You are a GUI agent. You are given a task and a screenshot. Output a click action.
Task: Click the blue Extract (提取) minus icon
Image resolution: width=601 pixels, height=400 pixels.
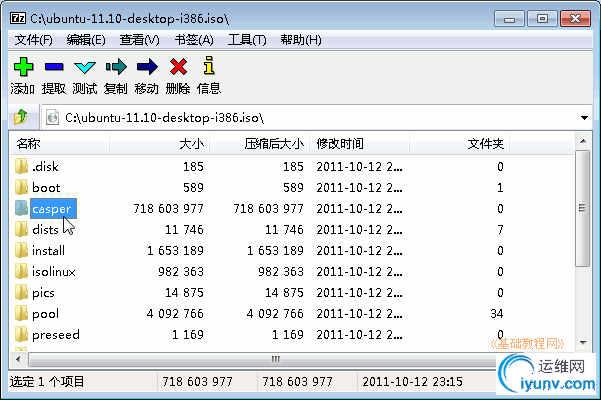click(54, 67)
